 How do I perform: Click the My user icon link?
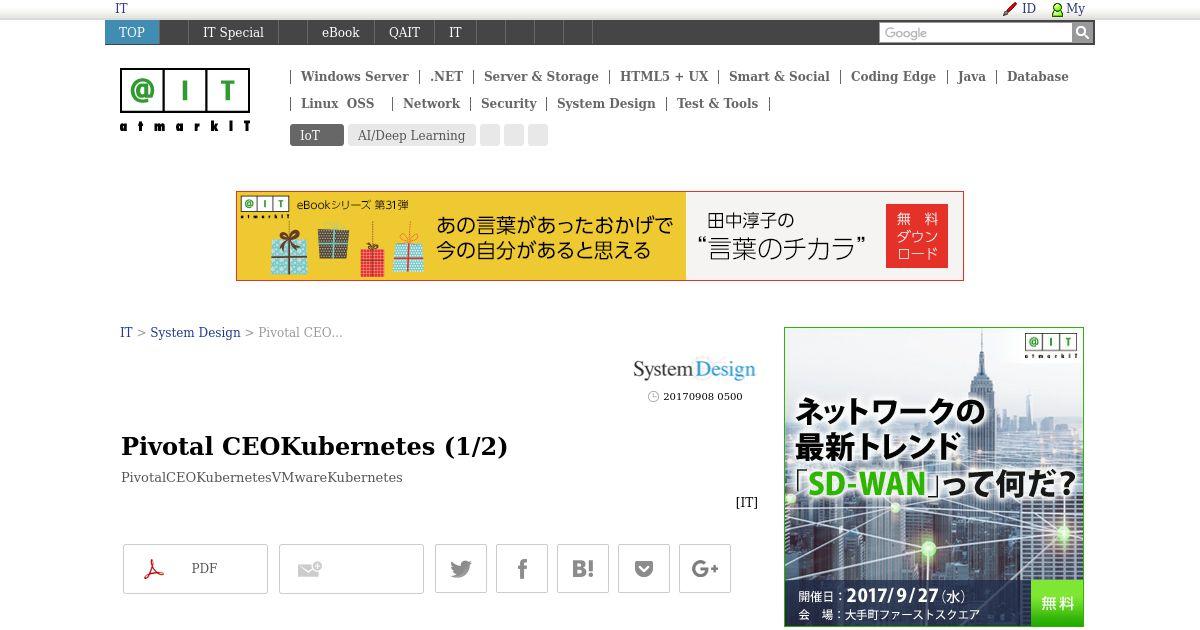pyautogui.click(x=1068, y=8)
